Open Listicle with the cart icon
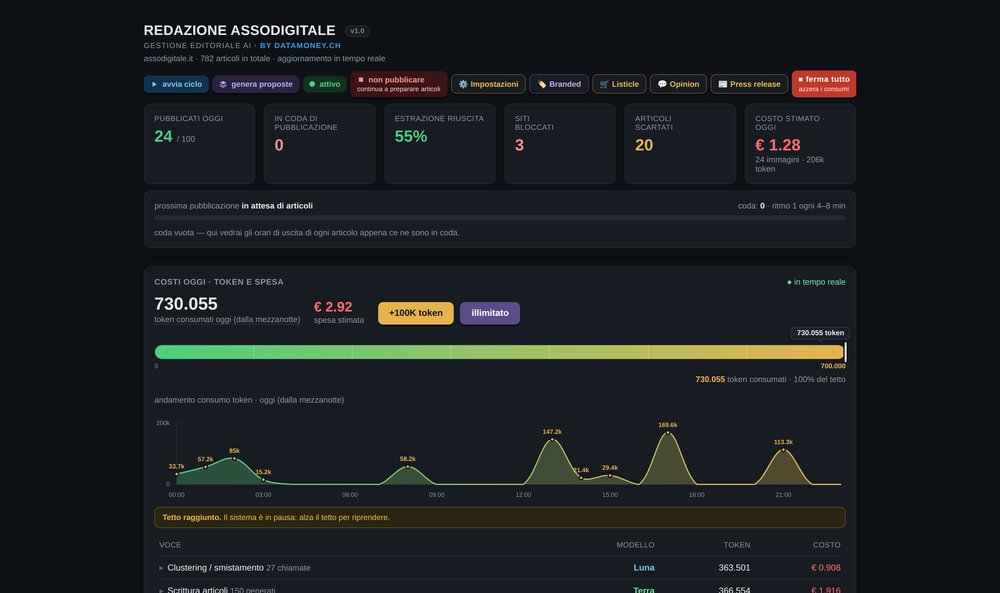The image size is (1000, 593). [619, 84]
